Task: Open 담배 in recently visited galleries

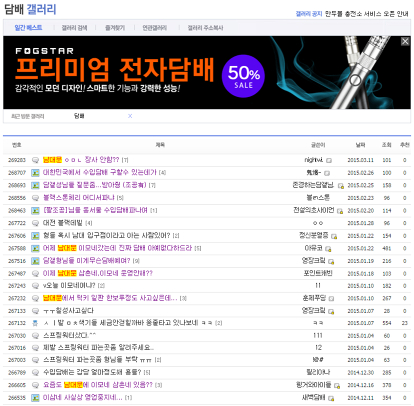Action: click(79, 116)
